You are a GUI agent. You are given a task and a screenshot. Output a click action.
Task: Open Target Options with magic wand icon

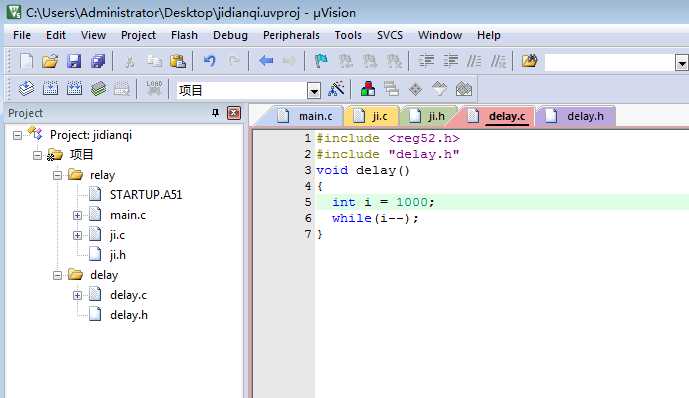click(x=336, y=89)
